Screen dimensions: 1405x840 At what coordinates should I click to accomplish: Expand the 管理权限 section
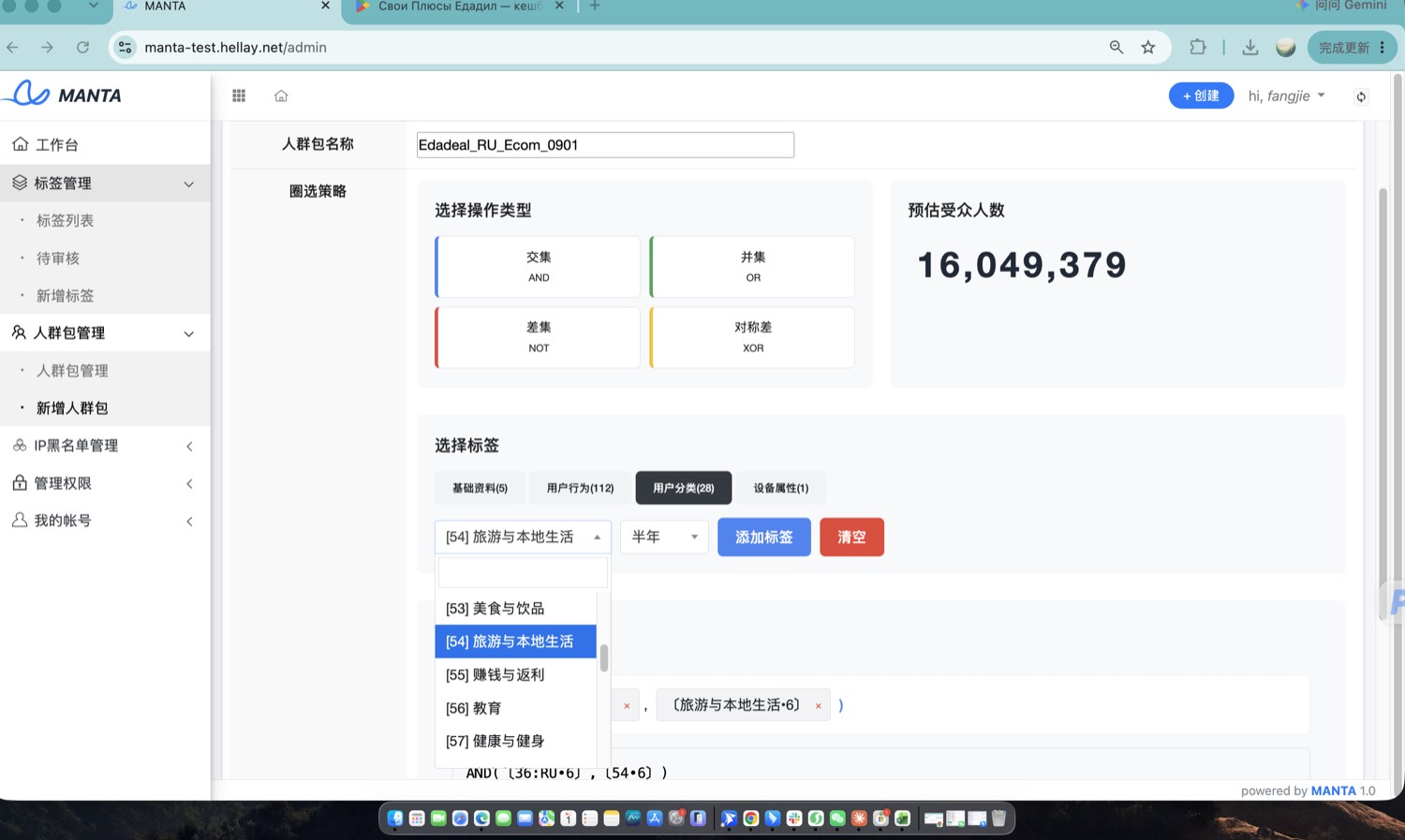[105, 483]
